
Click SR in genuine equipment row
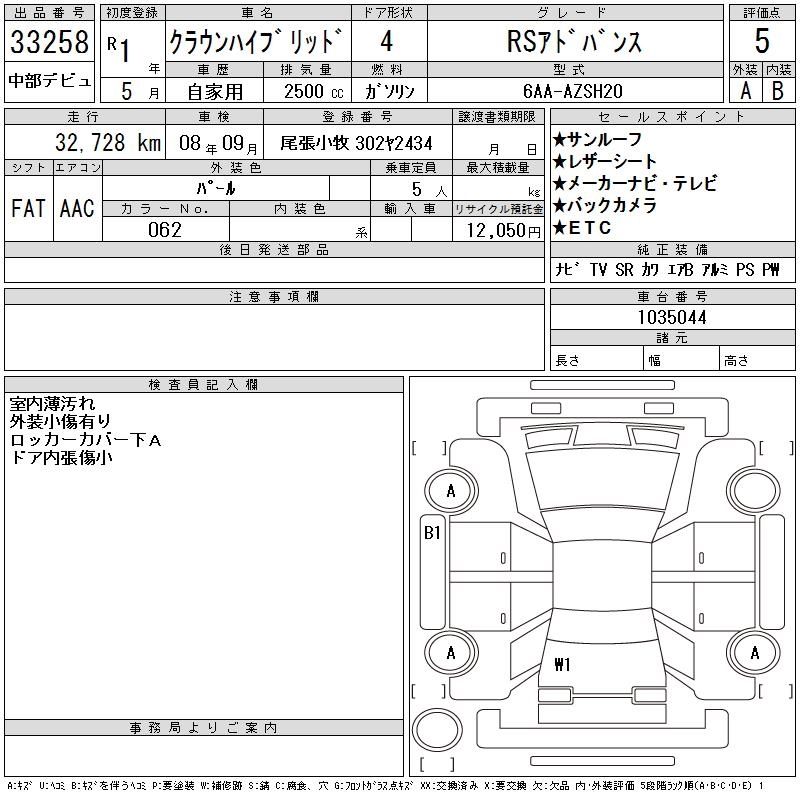click(623, 269)
